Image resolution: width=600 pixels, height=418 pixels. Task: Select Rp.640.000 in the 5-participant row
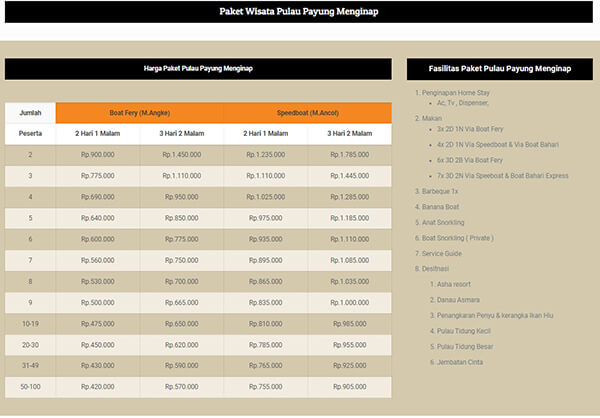pos(98,218)
